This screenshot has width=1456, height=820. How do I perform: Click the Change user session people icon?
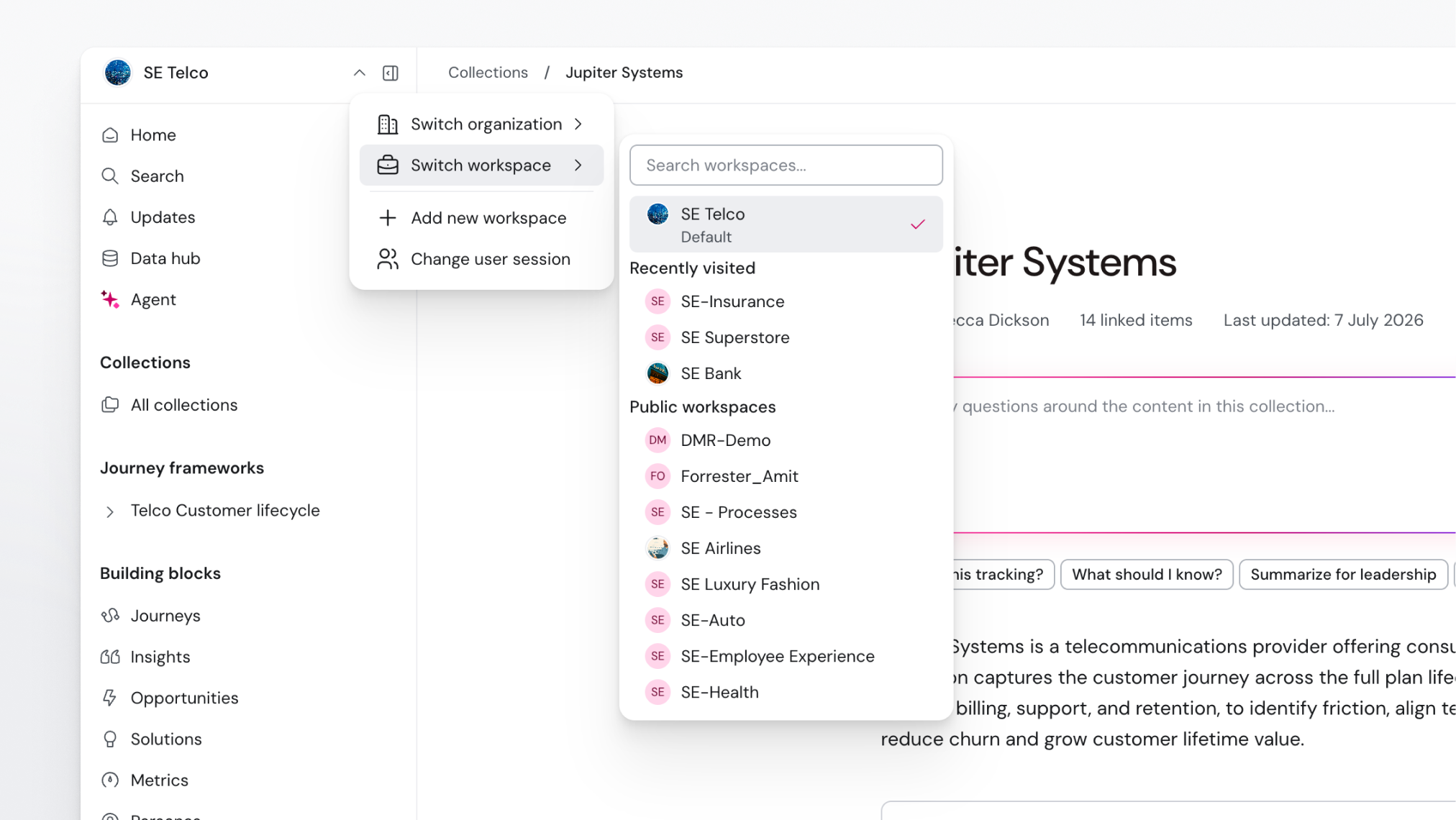click(x=388, y=259)
